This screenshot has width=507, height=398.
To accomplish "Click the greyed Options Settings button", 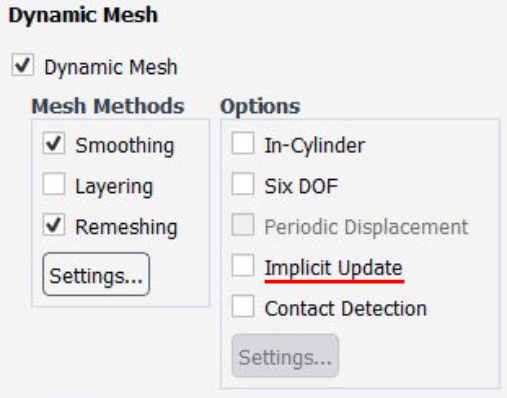I will coord(285,356).
